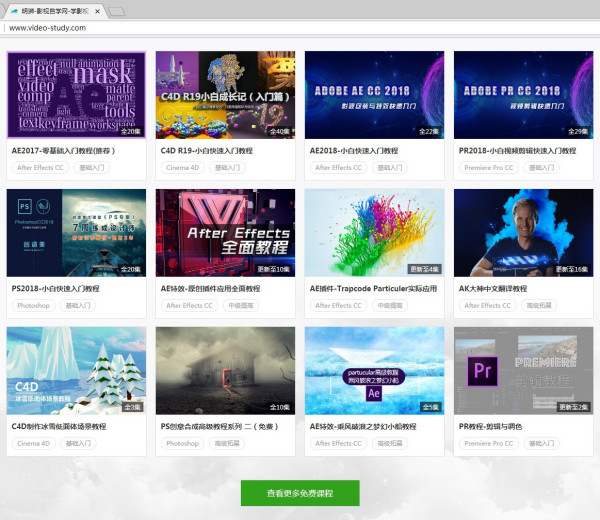This screenshot has width=600, height=520.
Task: Click the favicon in the browser tab
Action: (x=15, y=11)
